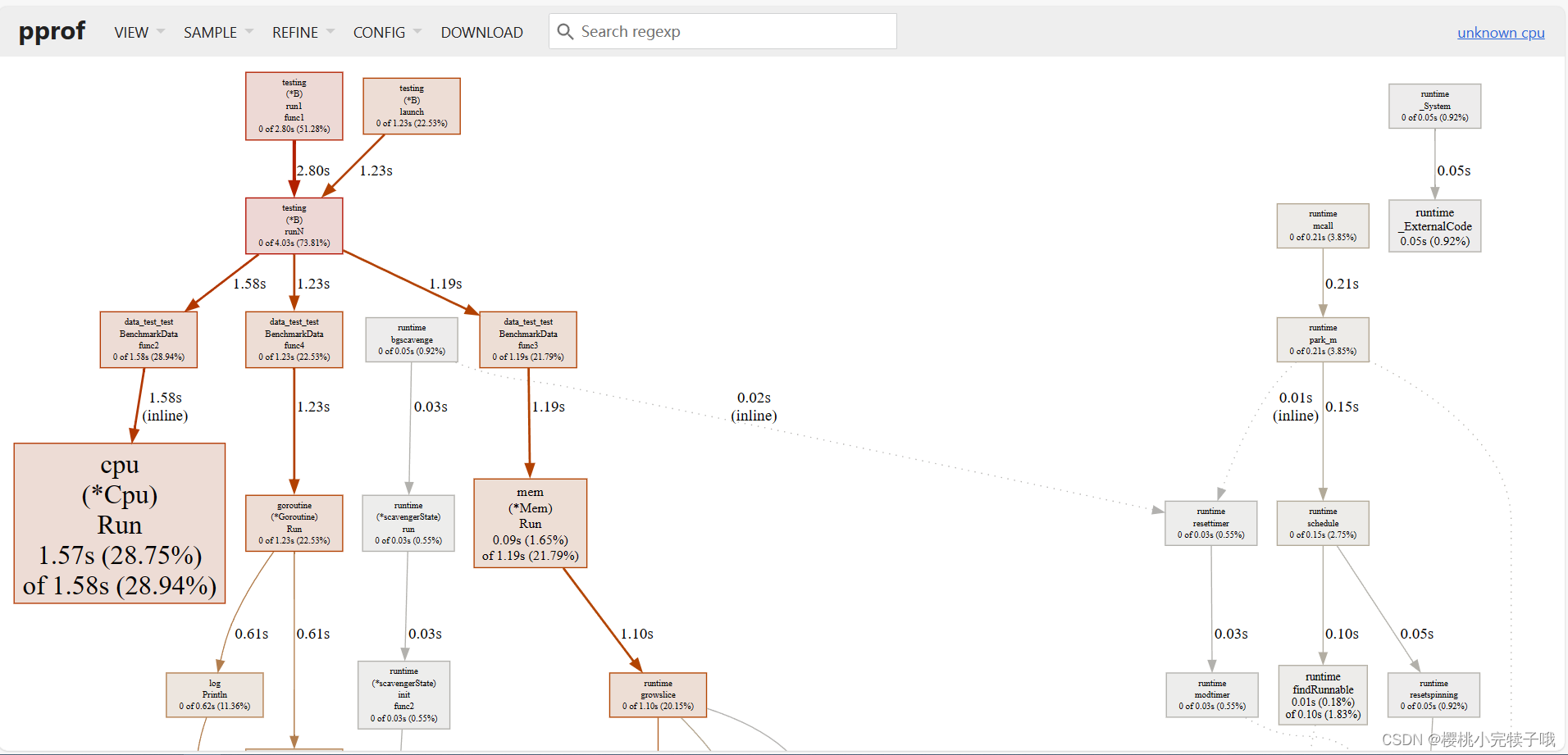
Task: Select the runtime bgscavenge node
Action: [x=412, y=339]
